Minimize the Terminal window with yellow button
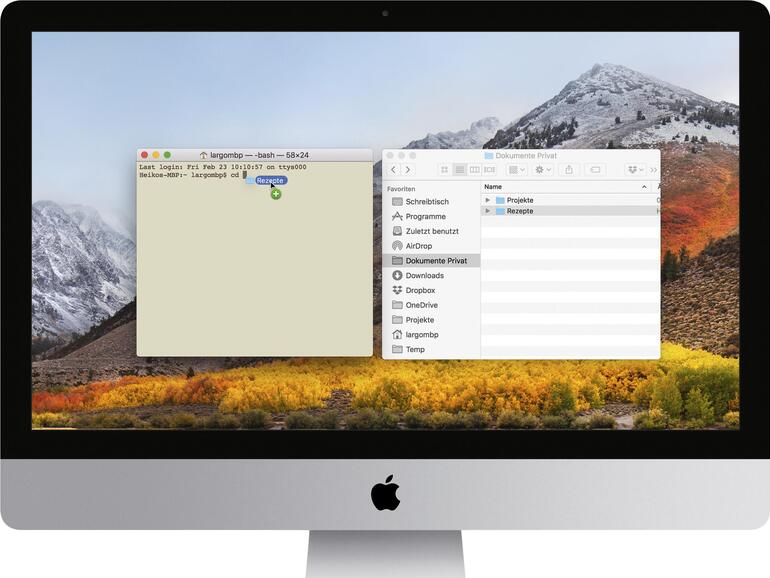The image size is (770, 578). tap(156, 155)
